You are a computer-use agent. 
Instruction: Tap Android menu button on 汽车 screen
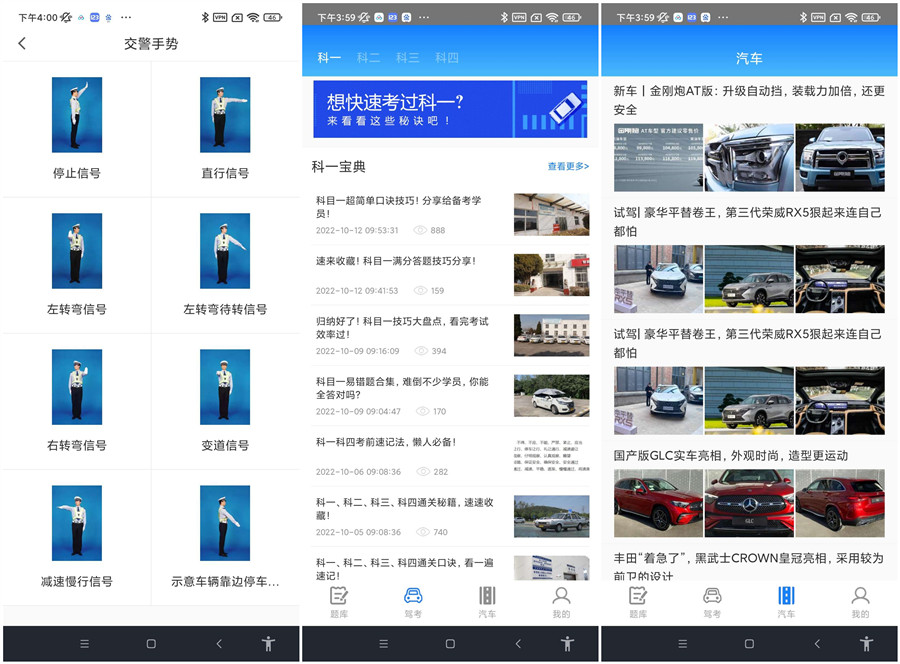click(x=682, y=644)
